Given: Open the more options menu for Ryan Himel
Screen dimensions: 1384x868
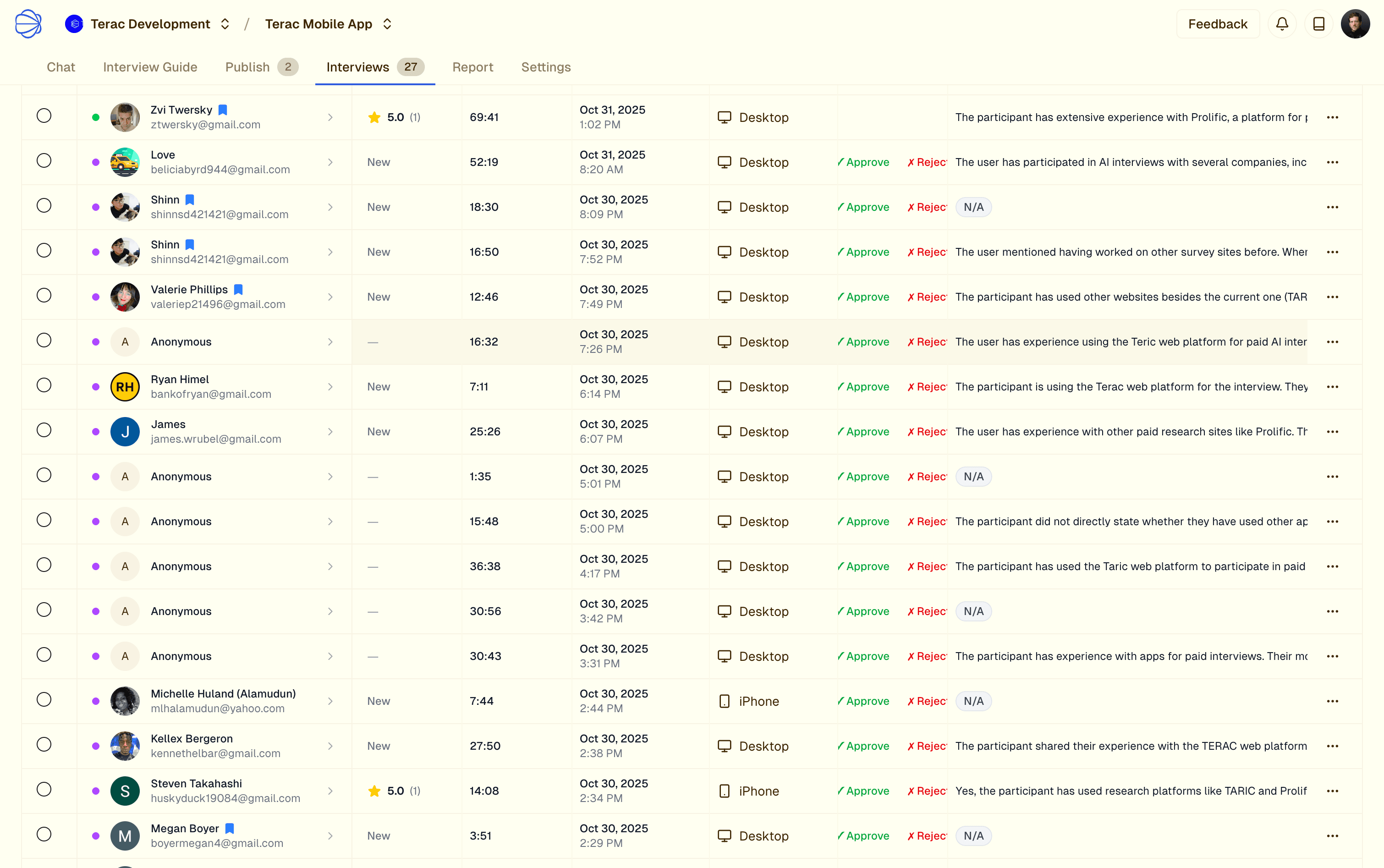Looking at the screenshot, I should click(x=1332, y=386).
